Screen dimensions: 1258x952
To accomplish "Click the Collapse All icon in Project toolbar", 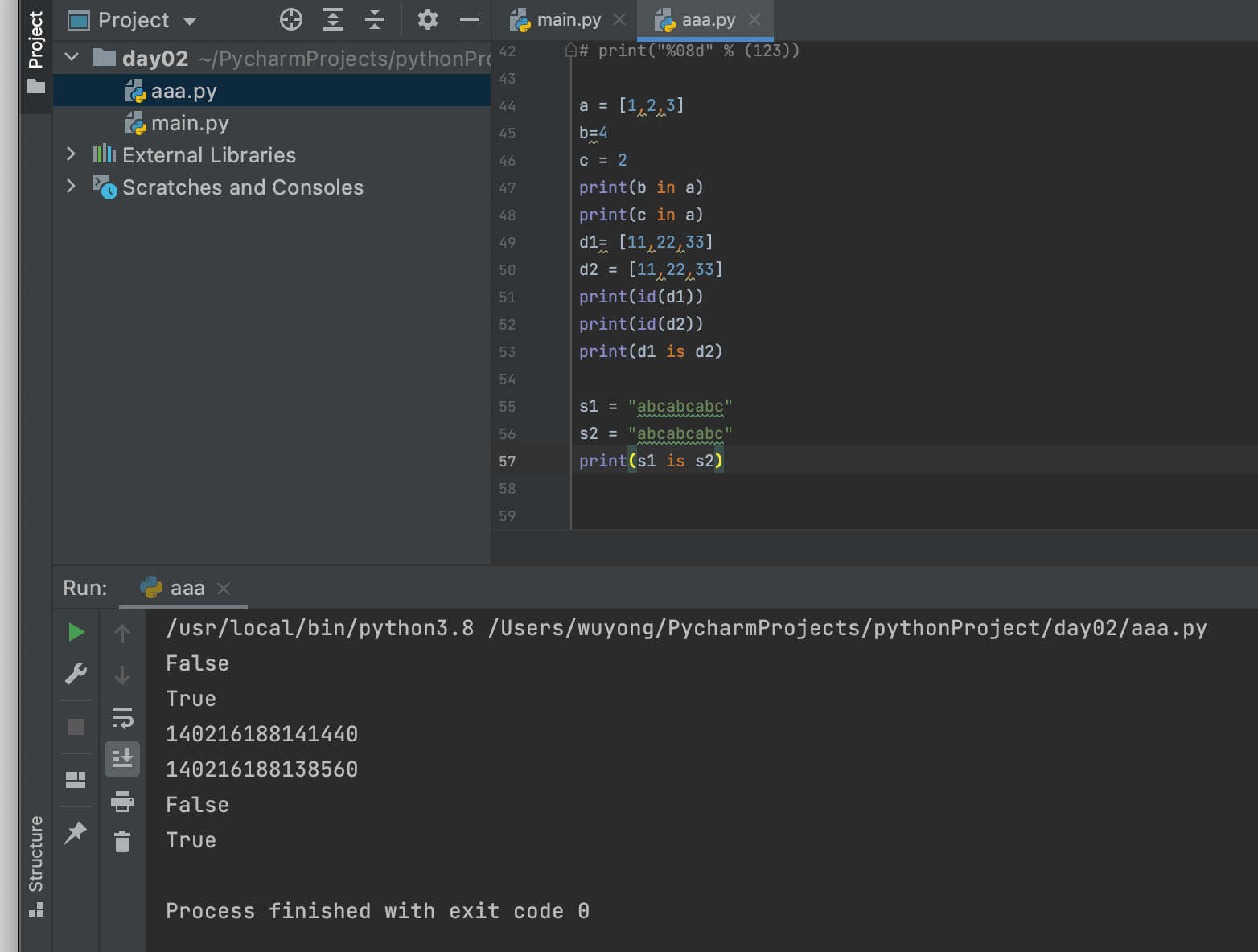I will [375, 19].
